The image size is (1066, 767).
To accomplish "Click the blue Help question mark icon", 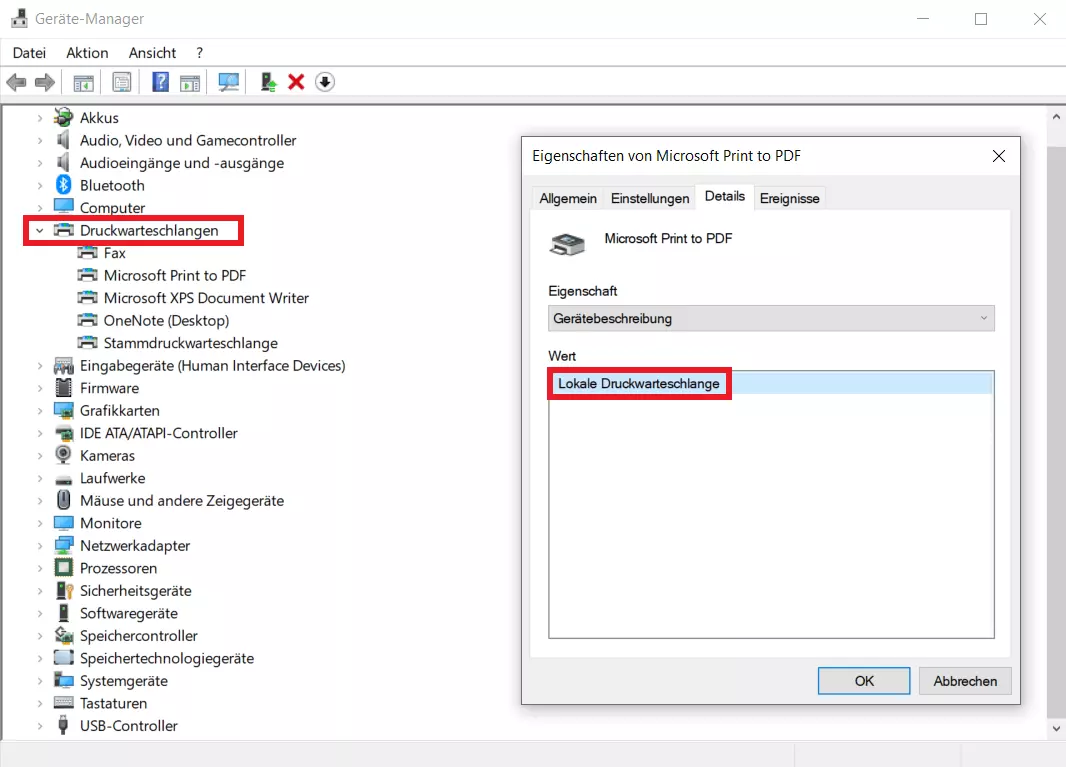I will 160,82.
